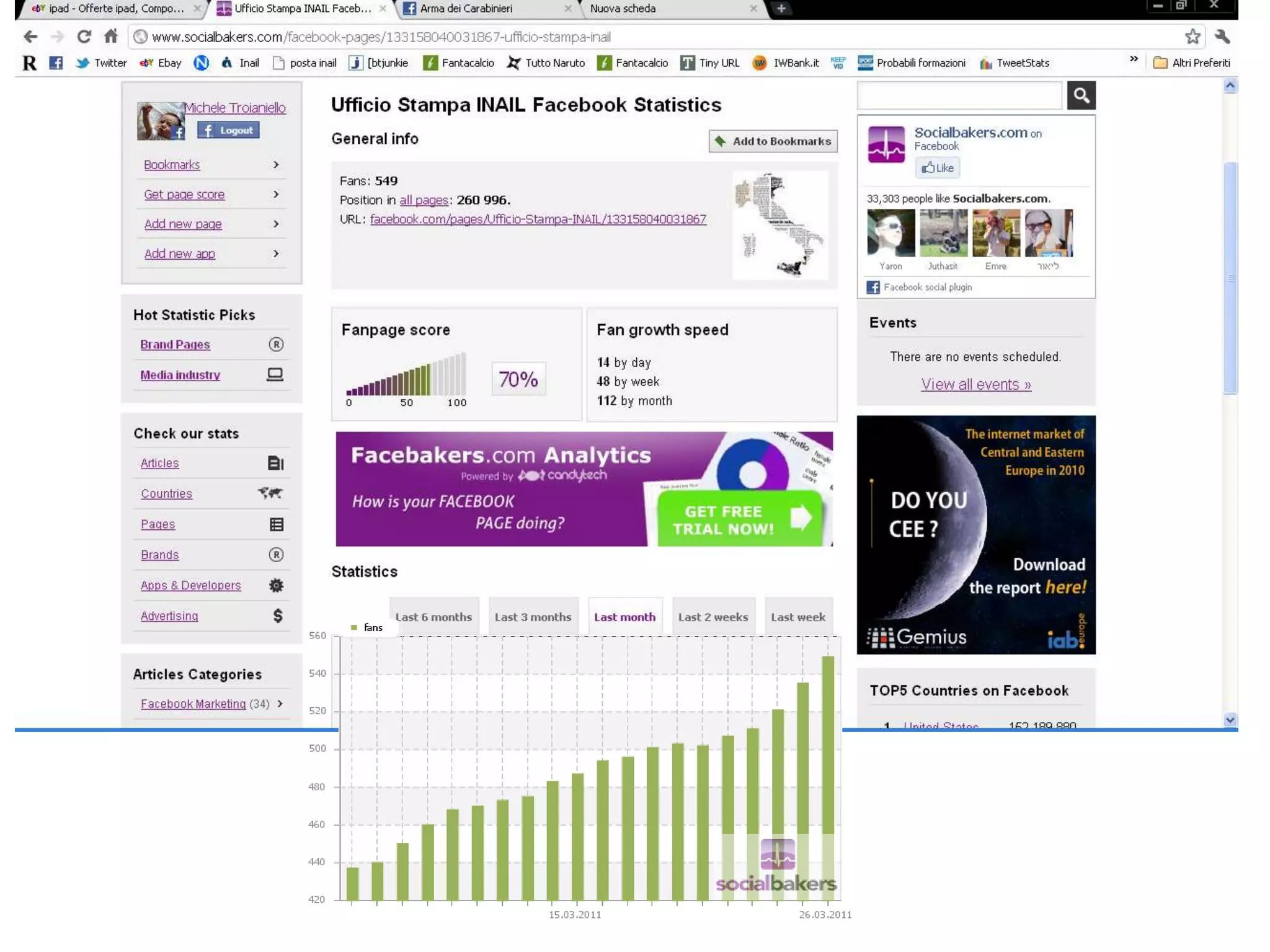Click the Facebook Logout button
The image size is (1270, 952).
click(x=228, y=130)
